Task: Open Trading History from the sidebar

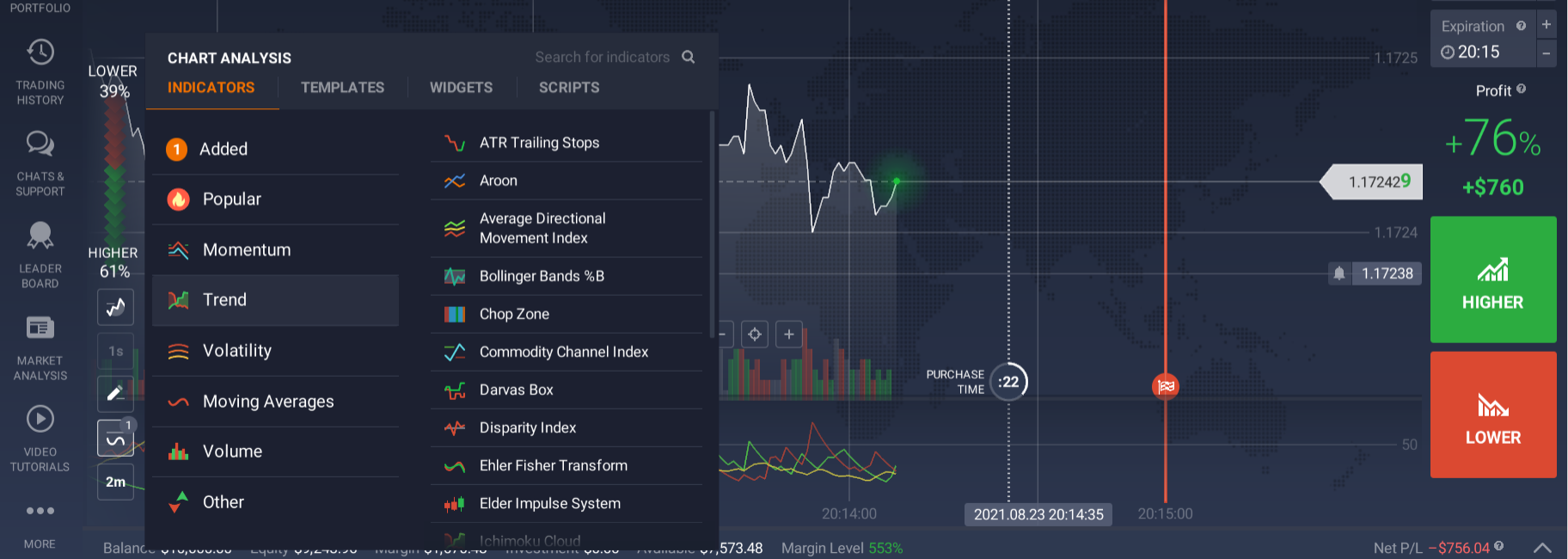Action: pyautogui.click(x=40, y=72)
